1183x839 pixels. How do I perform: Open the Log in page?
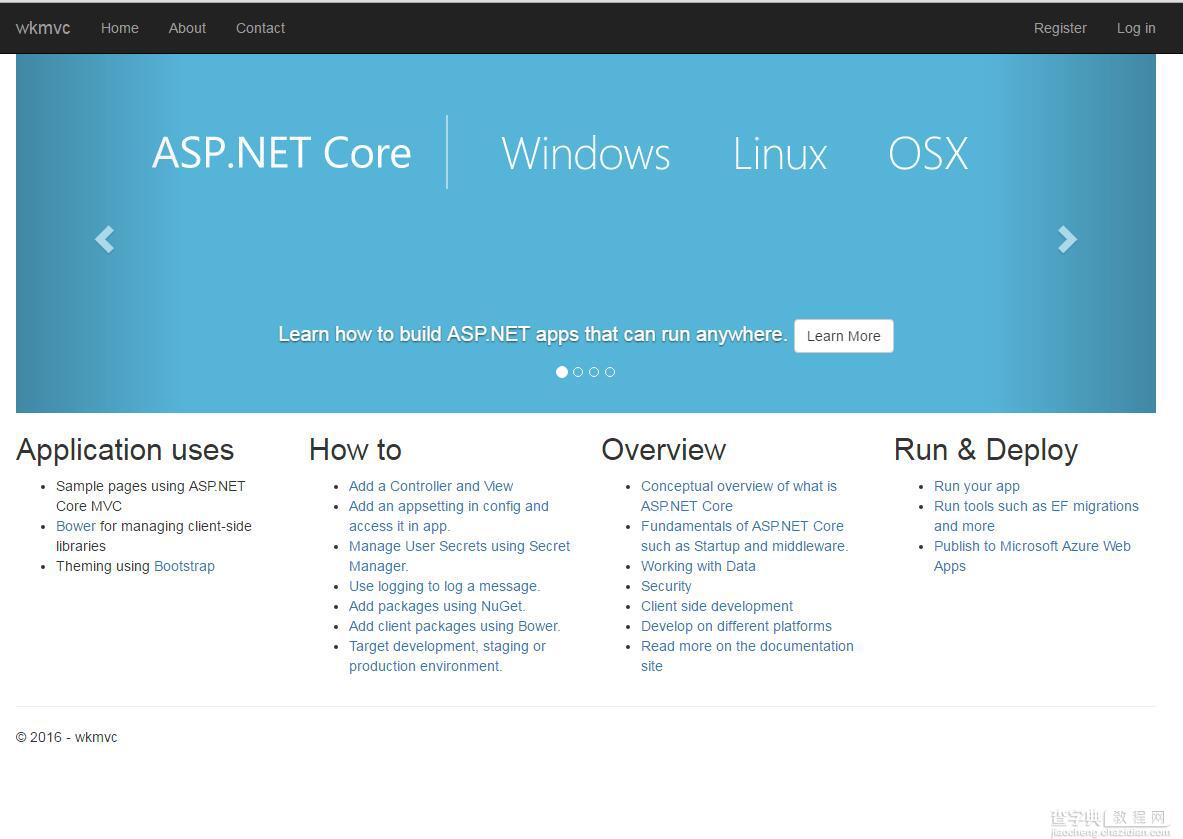pos(1136,28)
